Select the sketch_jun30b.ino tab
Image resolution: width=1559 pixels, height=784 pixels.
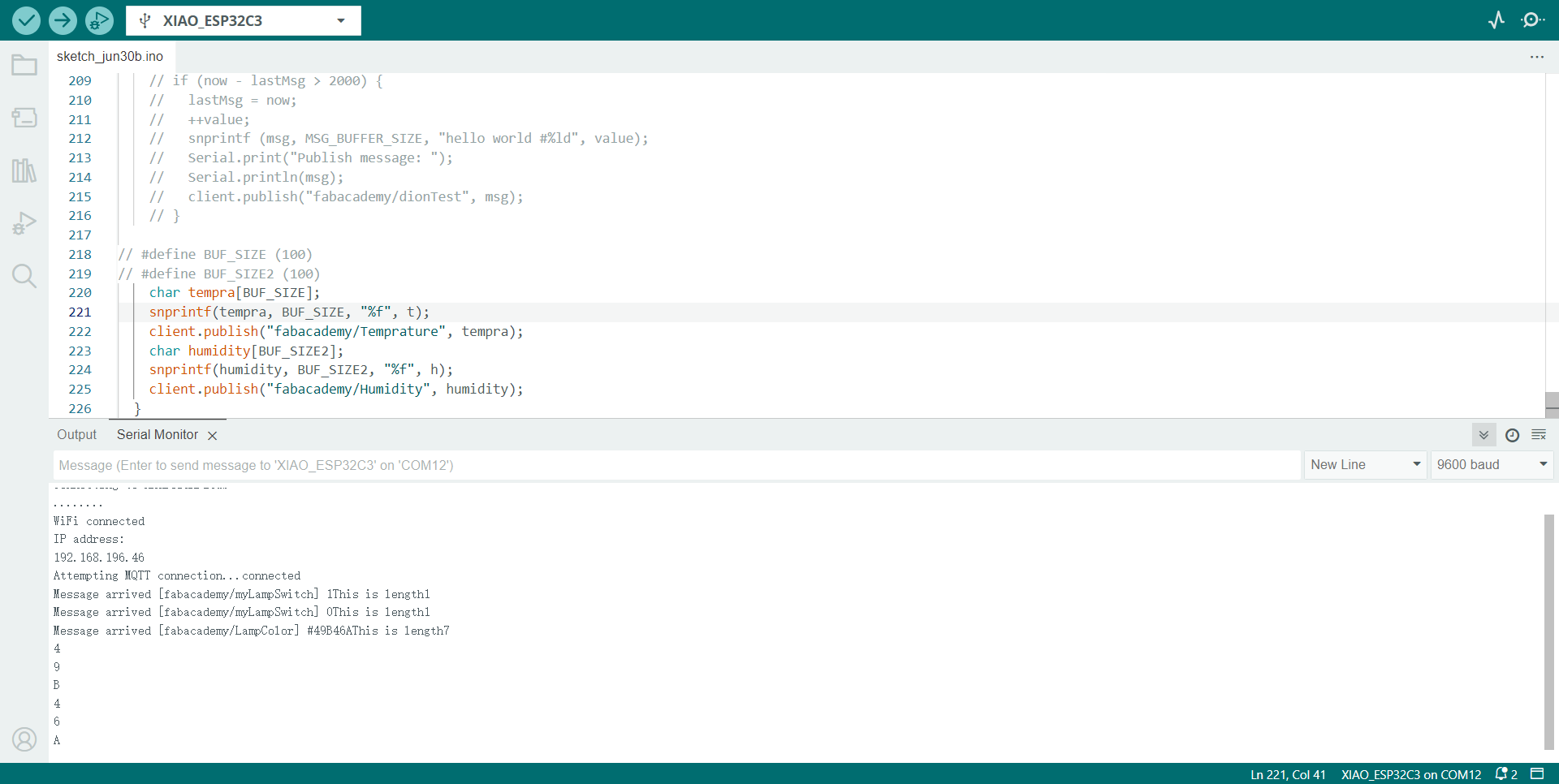110,57
